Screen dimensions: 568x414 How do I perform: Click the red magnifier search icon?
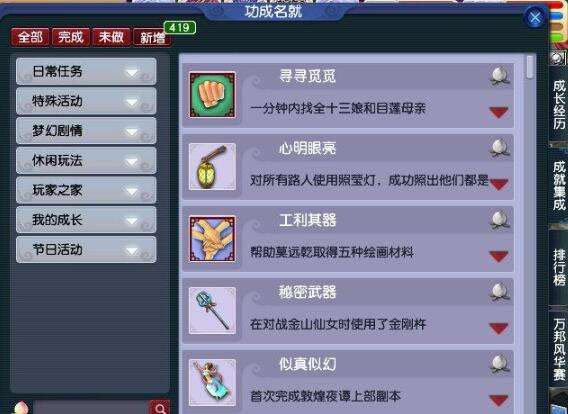click(x=159, y=408)
